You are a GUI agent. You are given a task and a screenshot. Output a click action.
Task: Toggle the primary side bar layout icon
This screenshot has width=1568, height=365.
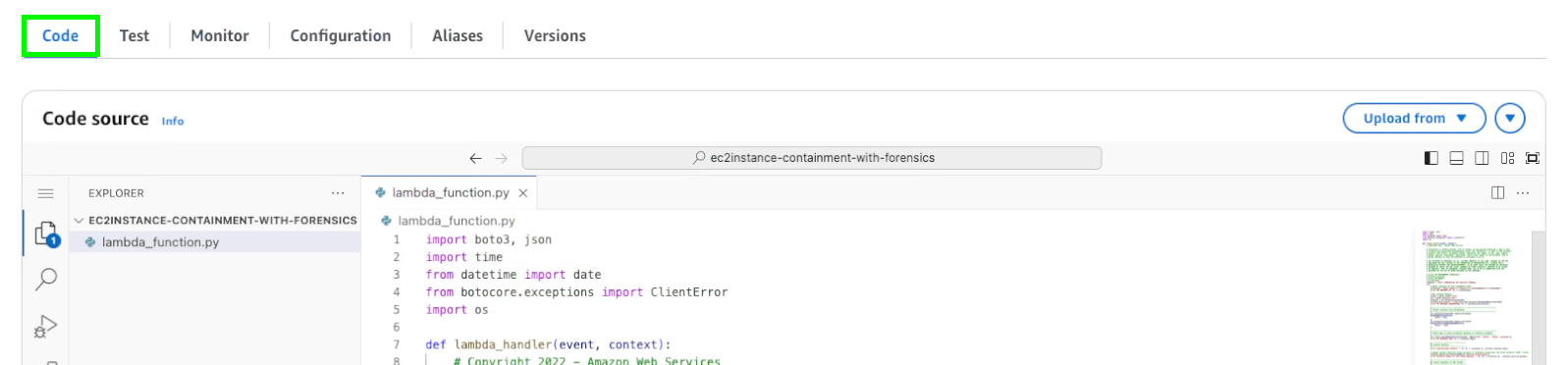tap(1431, 158)
